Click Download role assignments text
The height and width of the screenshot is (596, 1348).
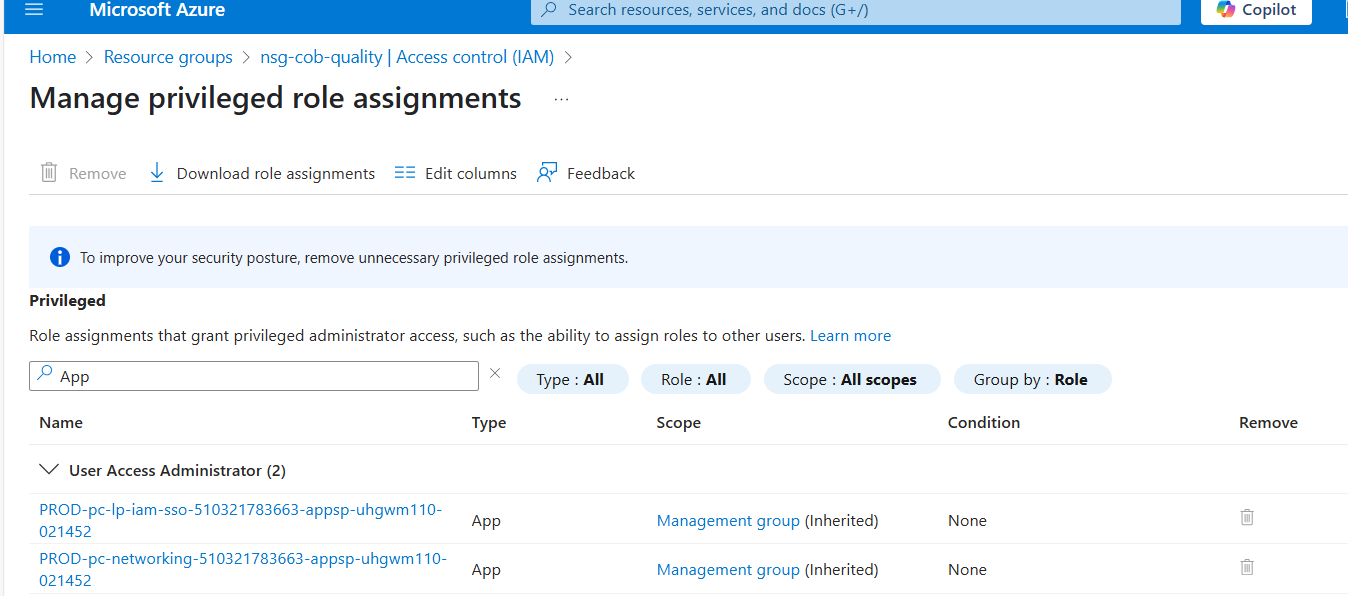tap(276, 174)
